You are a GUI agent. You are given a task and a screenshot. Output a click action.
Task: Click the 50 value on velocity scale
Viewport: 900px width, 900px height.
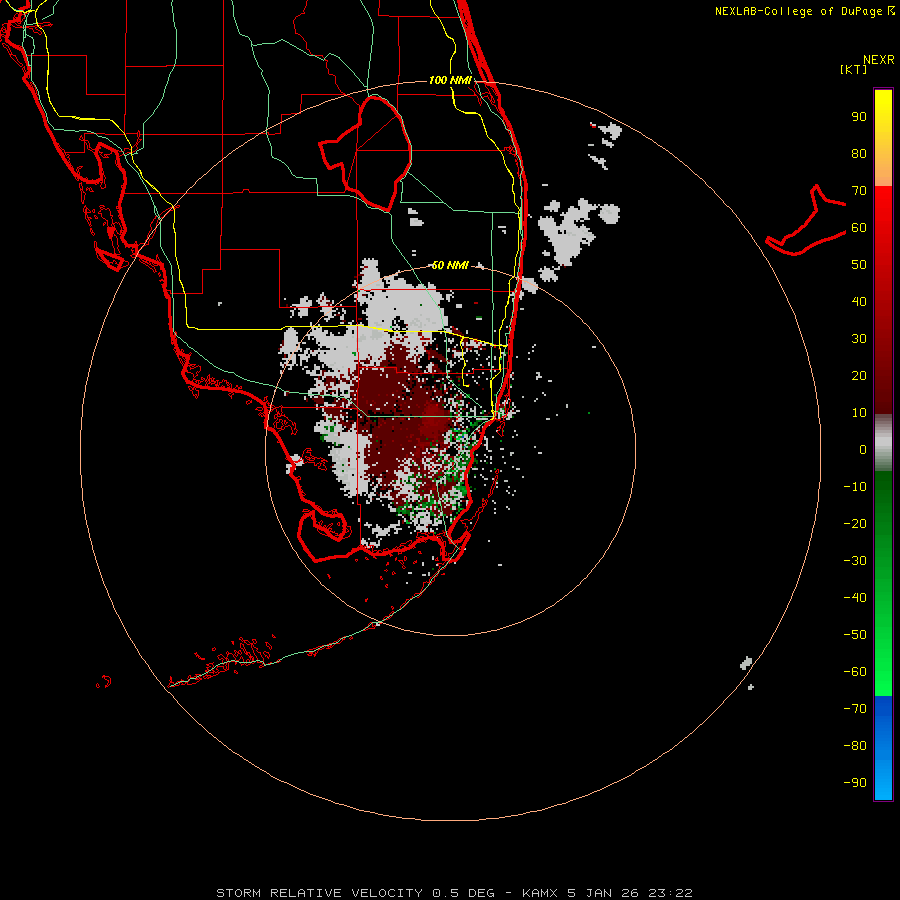point(859,265)
